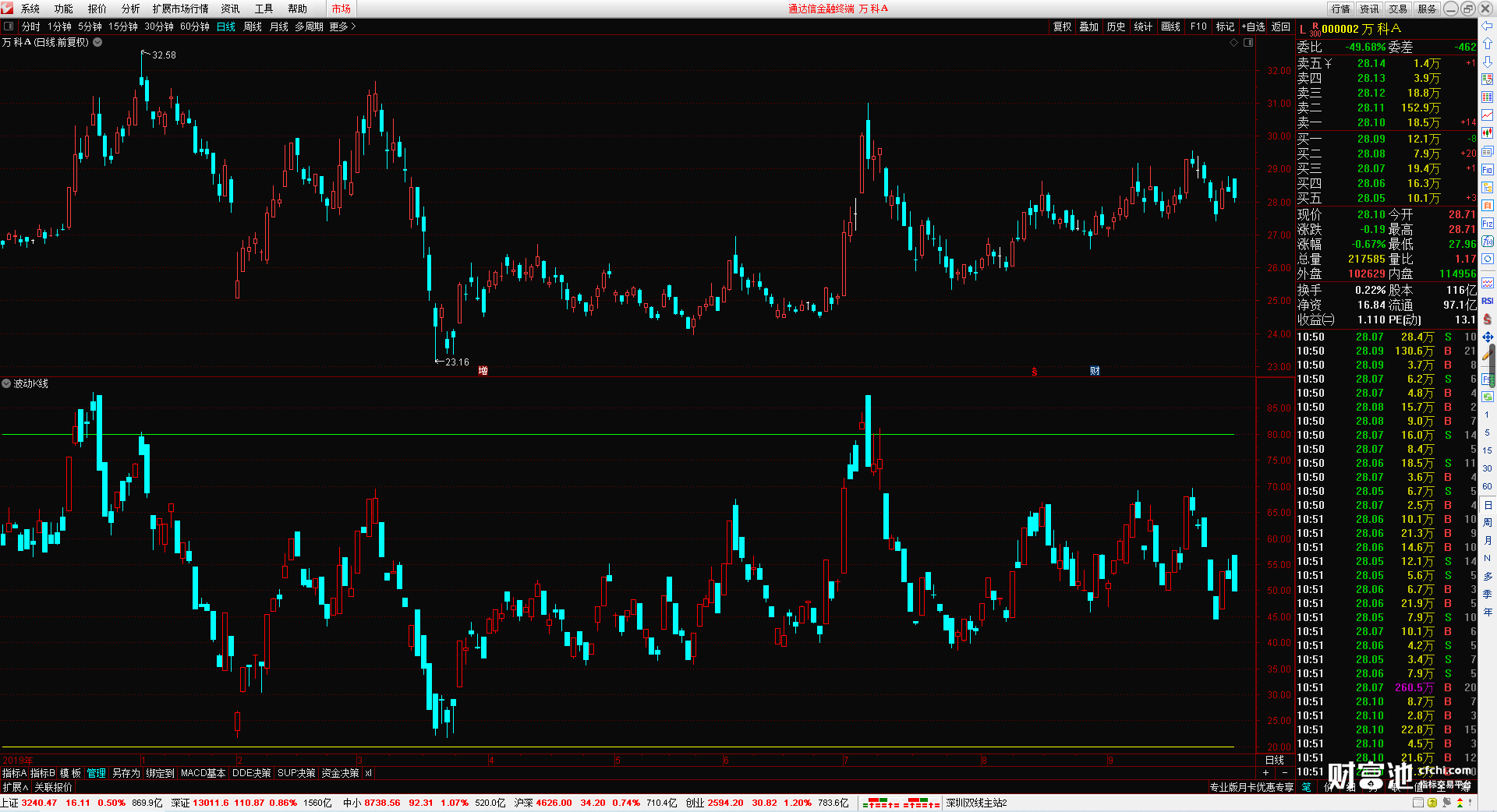Open the f(x) formula icon
The width and height of the screenshot is (1497, 812).
(x=1487, y=242)
